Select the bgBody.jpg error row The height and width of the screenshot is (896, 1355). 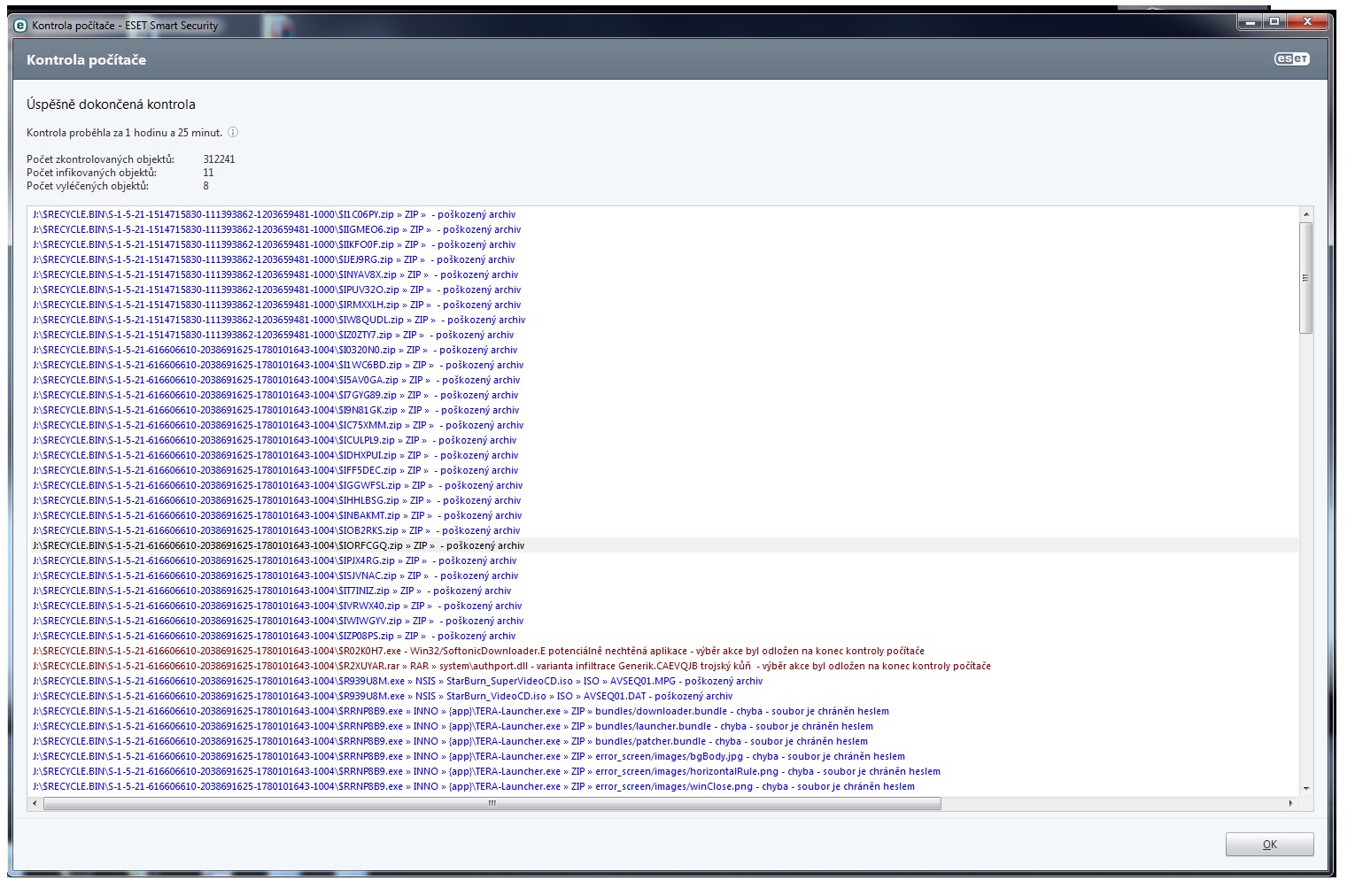[x=664, y=756]
